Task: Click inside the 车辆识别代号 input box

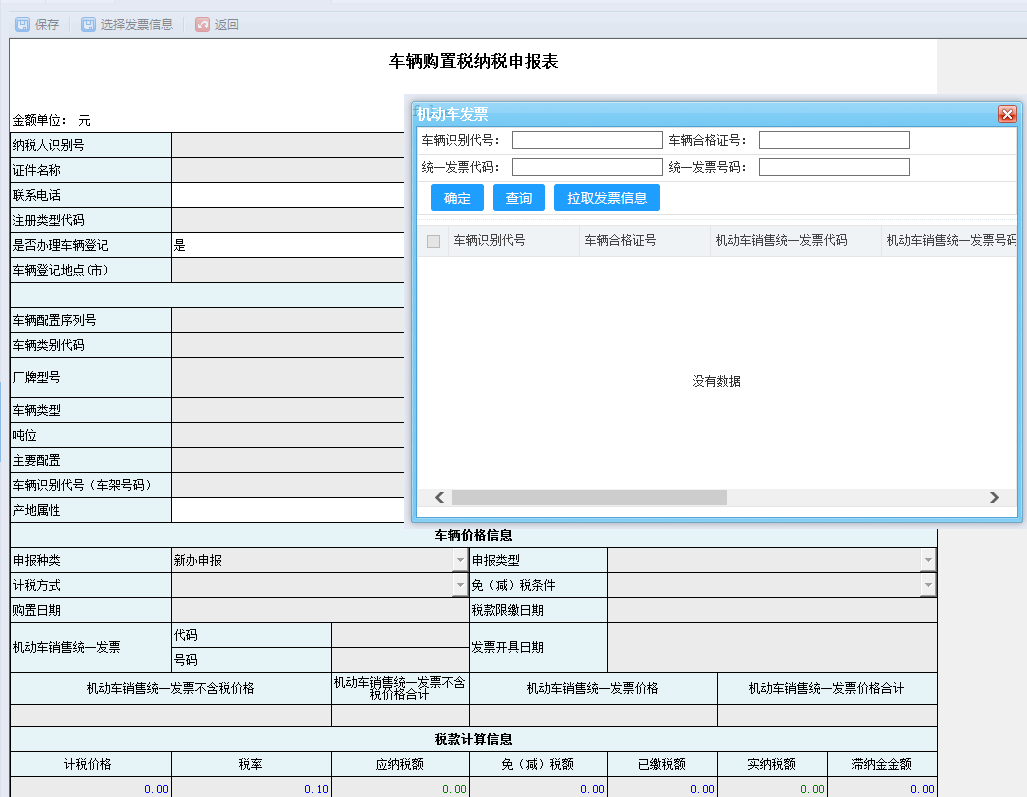Action: [587, 139]
